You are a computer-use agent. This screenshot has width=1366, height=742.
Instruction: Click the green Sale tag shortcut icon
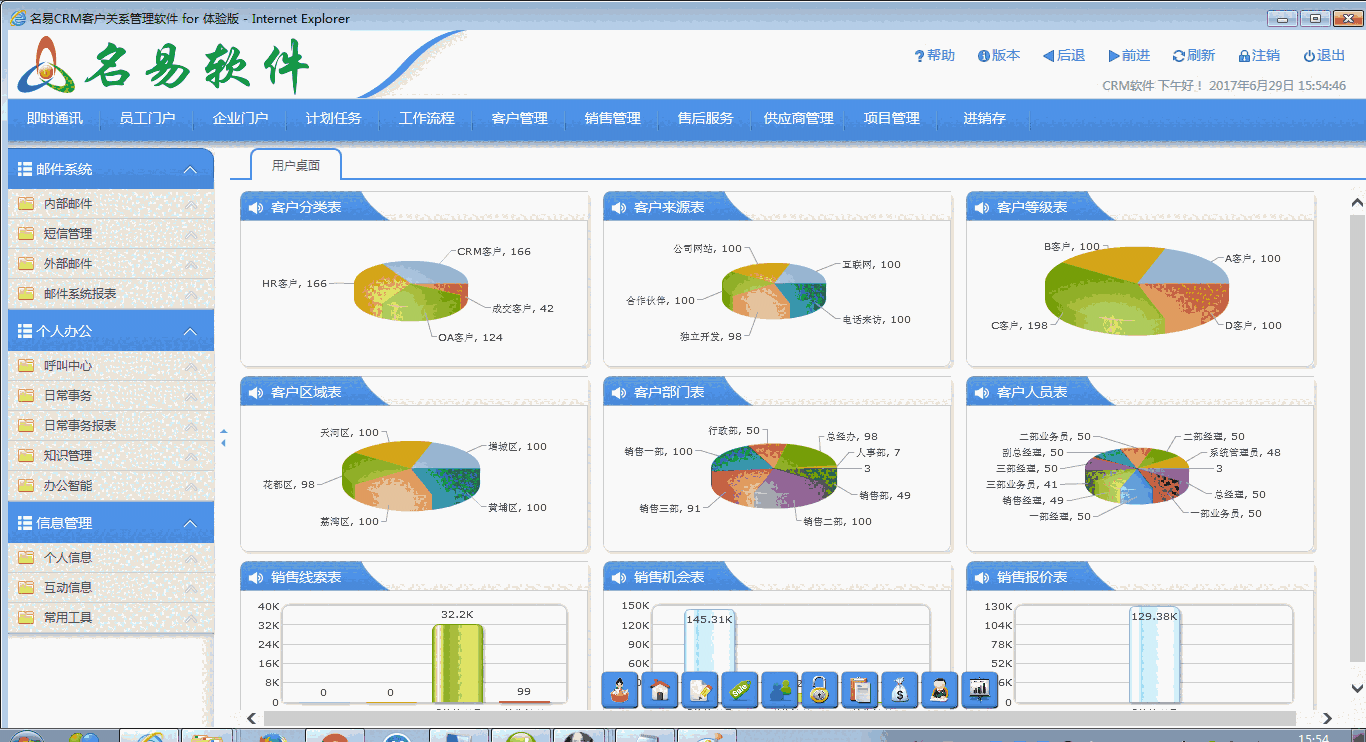(739, 689)
